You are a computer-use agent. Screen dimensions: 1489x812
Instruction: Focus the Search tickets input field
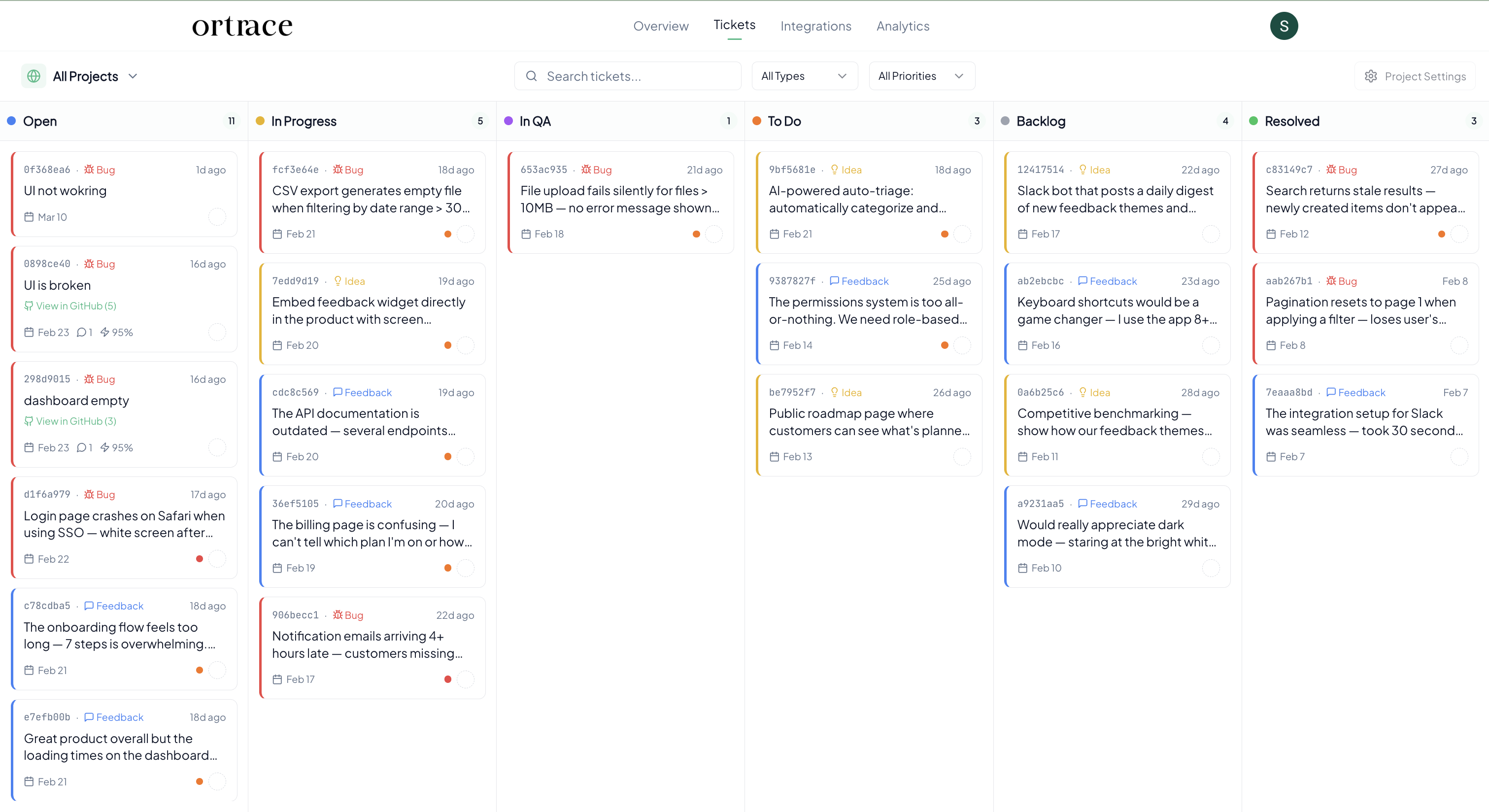coord(636,76)
